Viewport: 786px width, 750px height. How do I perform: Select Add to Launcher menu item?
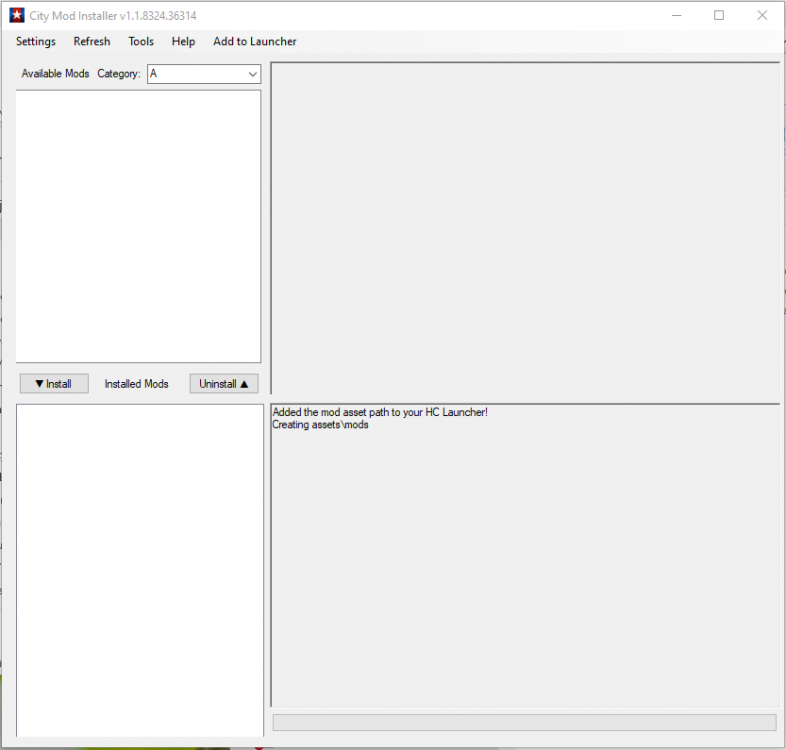[x=255, y=42]
